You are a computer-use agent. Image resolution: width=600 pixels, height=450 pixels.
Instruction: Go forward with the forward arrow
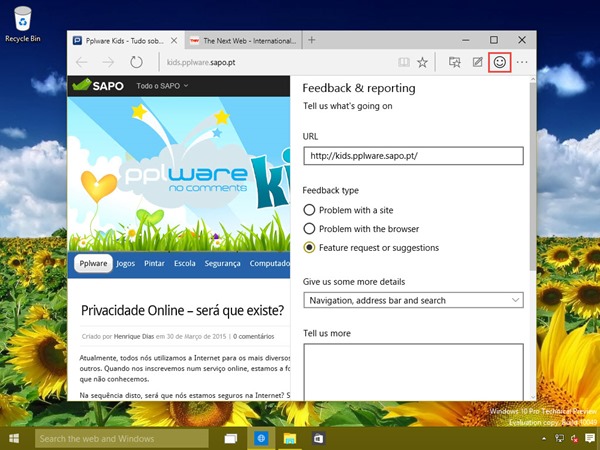(x=108, y=62)
